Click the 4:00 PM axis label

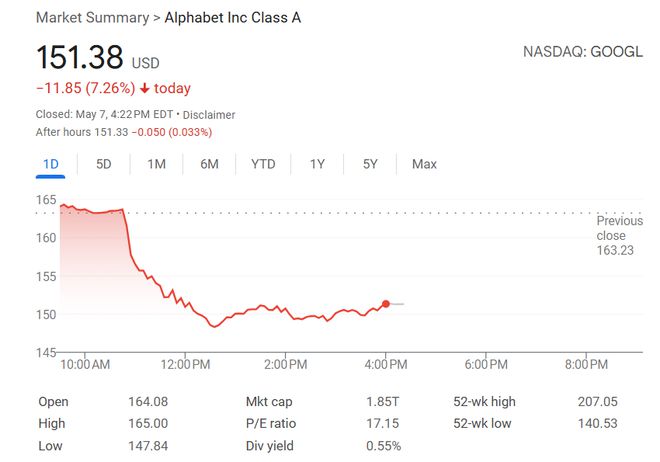click(386, 364)
